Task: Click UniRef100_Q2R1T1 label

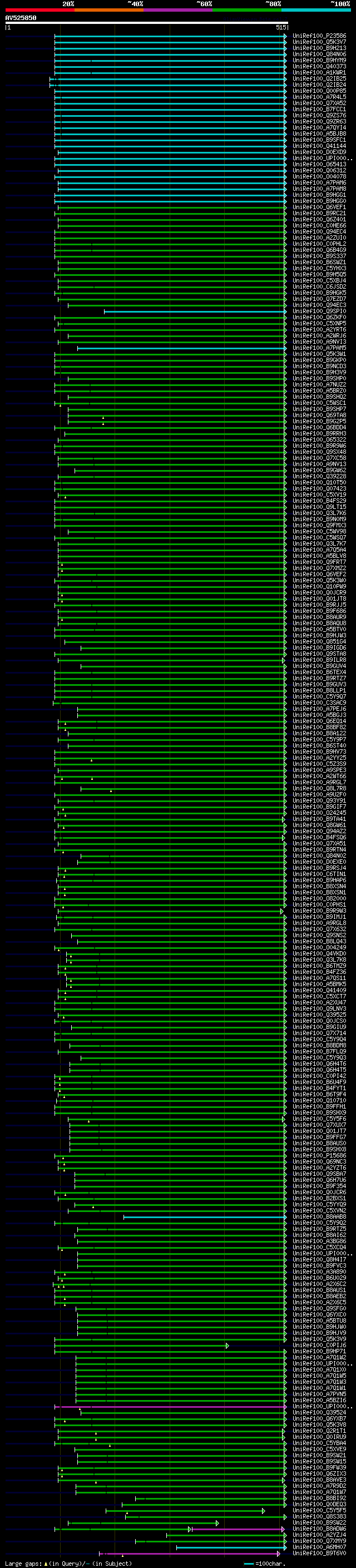Action: point(319,1431)
